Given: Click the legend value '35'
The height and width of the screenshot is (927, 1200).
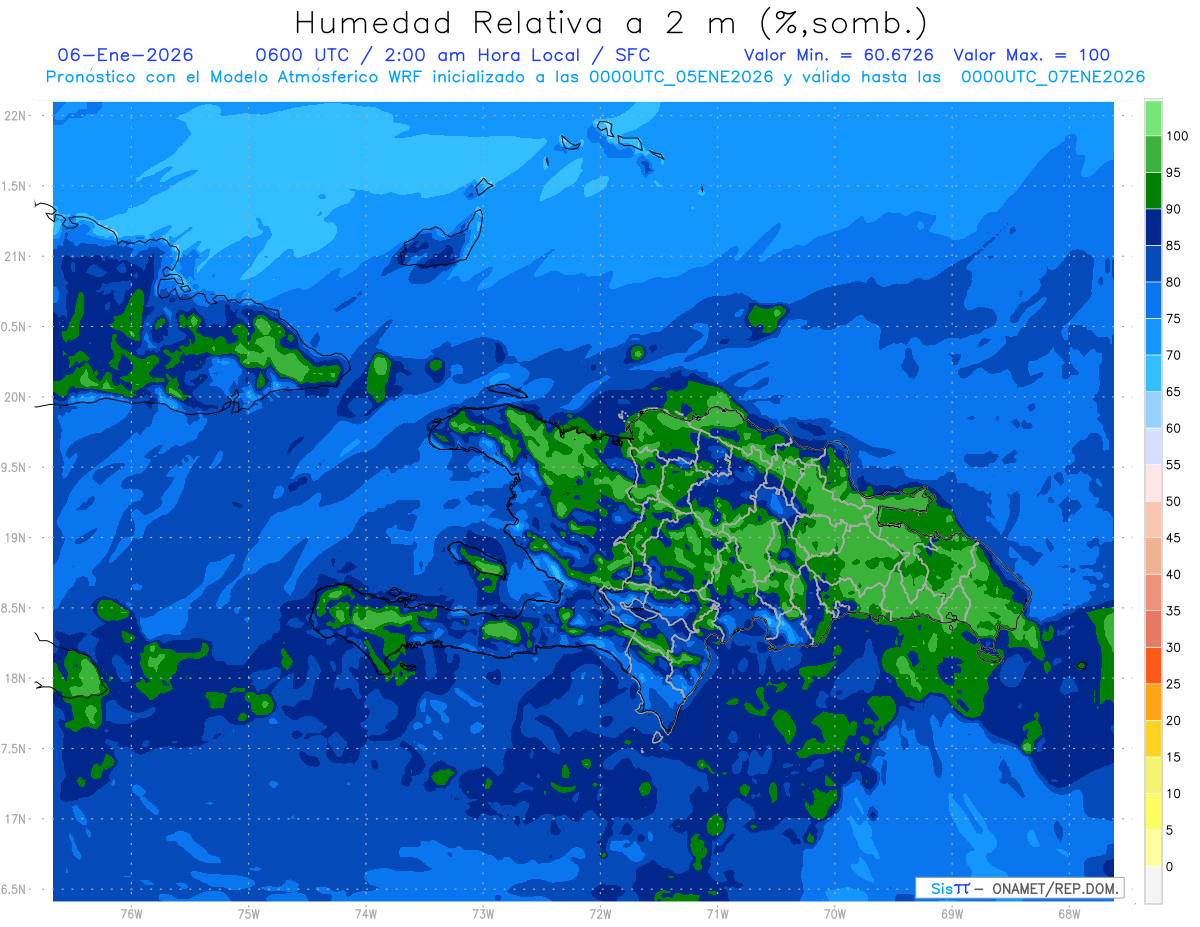Looking at the screenshot, I should coord(1174,611).
